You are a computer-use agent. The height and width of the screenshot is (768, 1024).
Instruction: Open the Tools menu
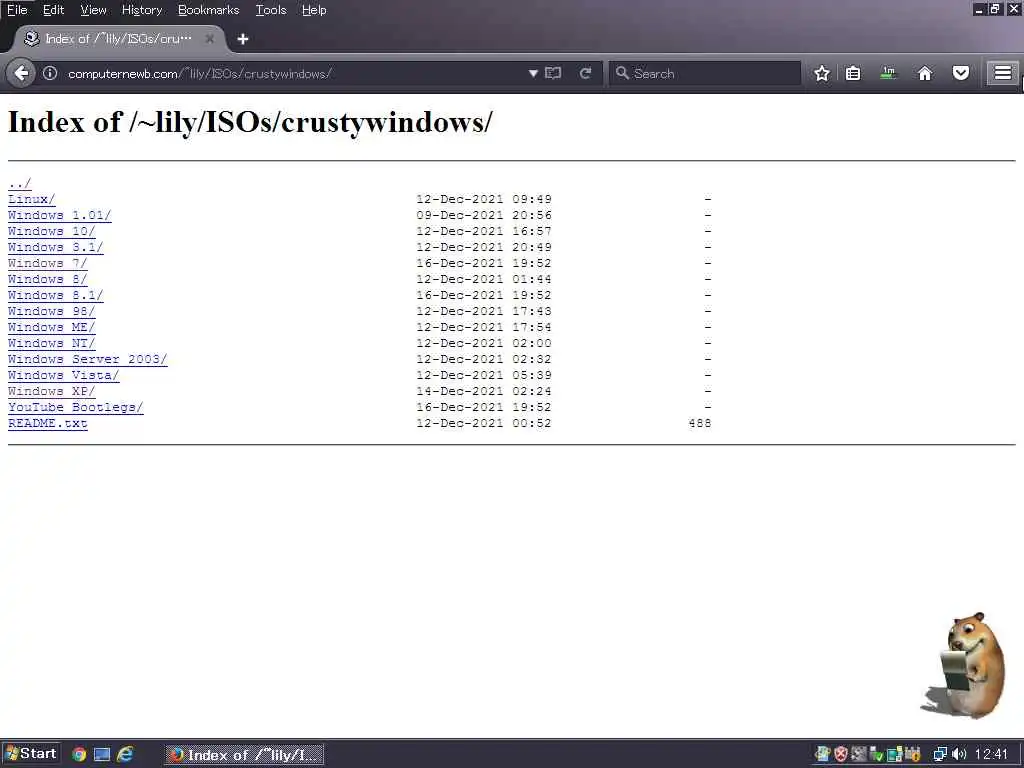coord(271,10)
